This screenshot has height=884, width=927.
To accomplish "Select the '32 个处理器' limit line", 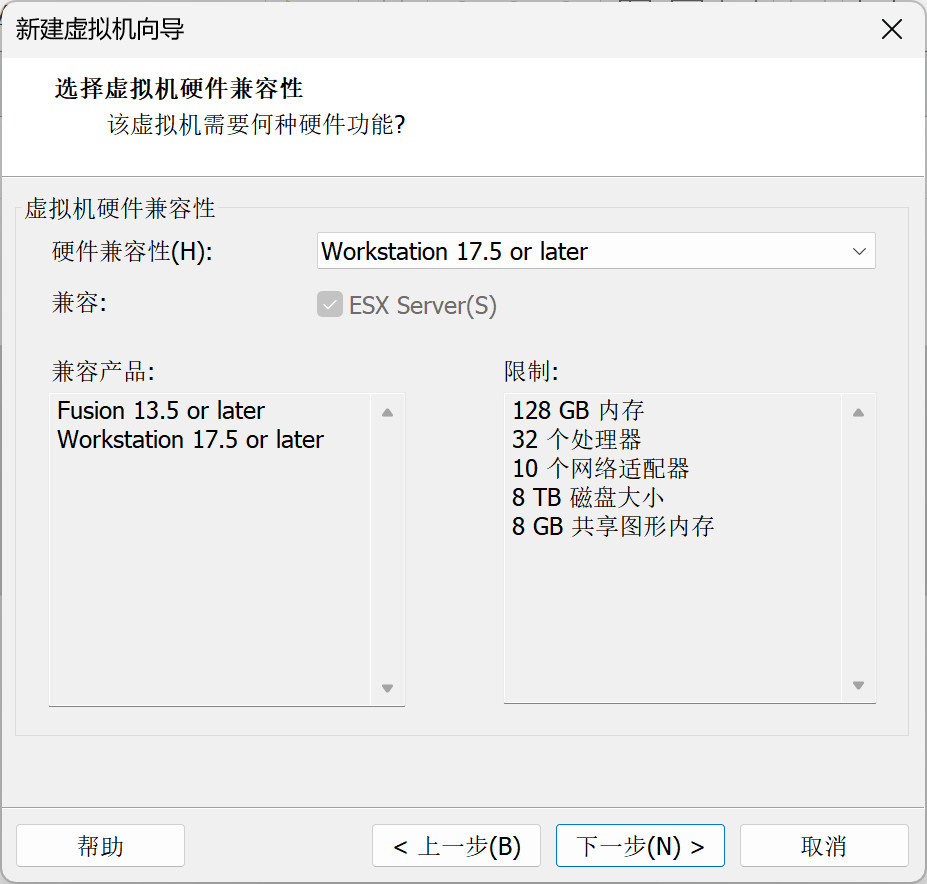I will coord(576,439).
